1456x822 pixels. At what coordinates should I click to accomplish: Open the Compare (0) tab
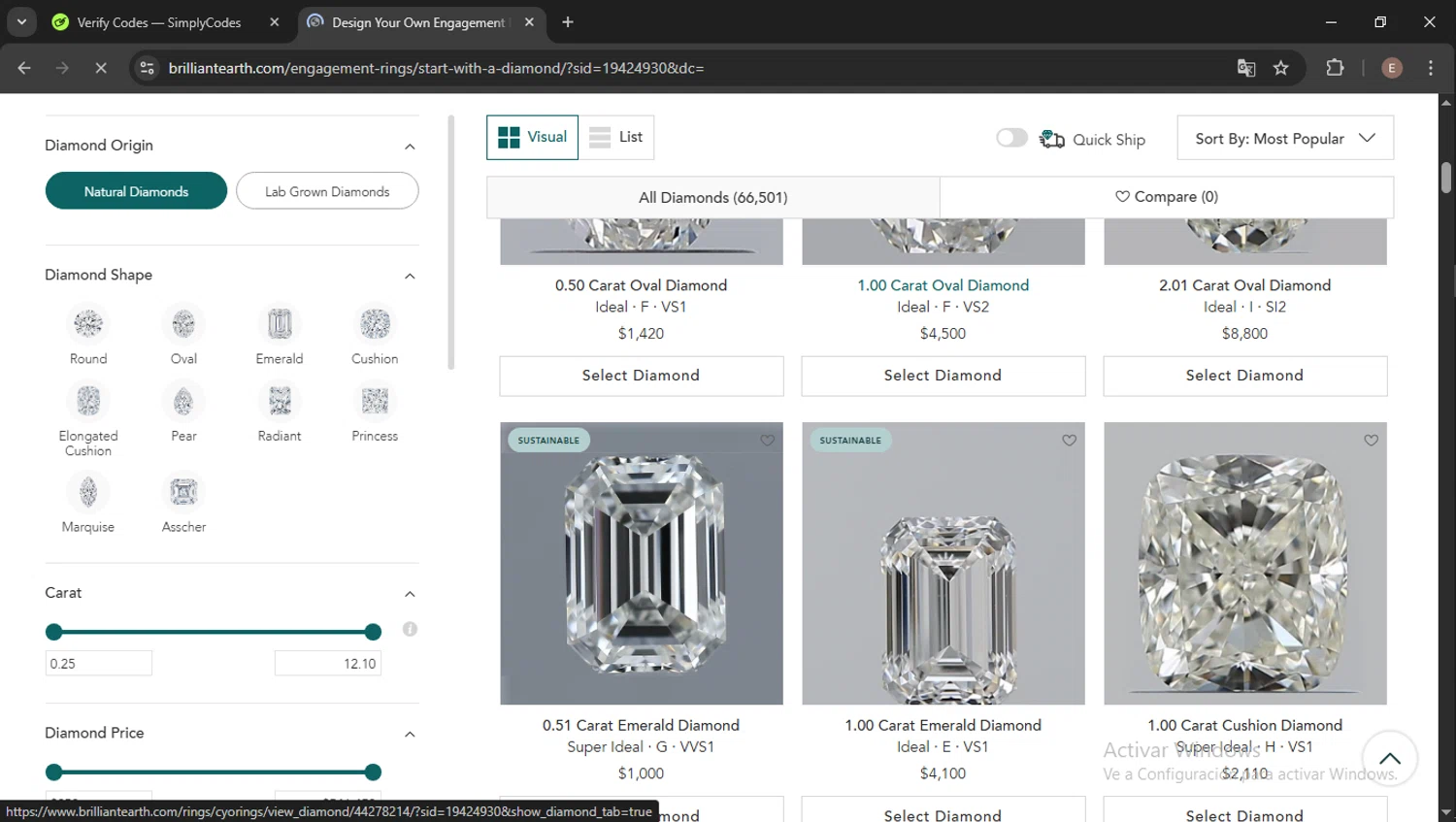coord(1167,197)
